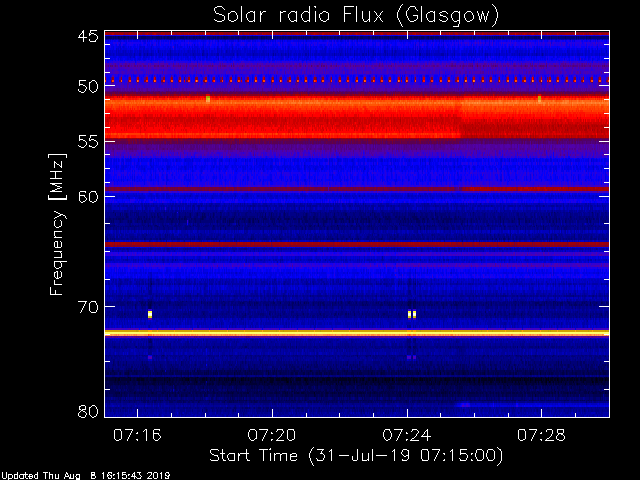This screenshot has width=640, height=480.
Task: Click the 07:16 time tick label
Action: pyautogui.click(x=137, y=435)
